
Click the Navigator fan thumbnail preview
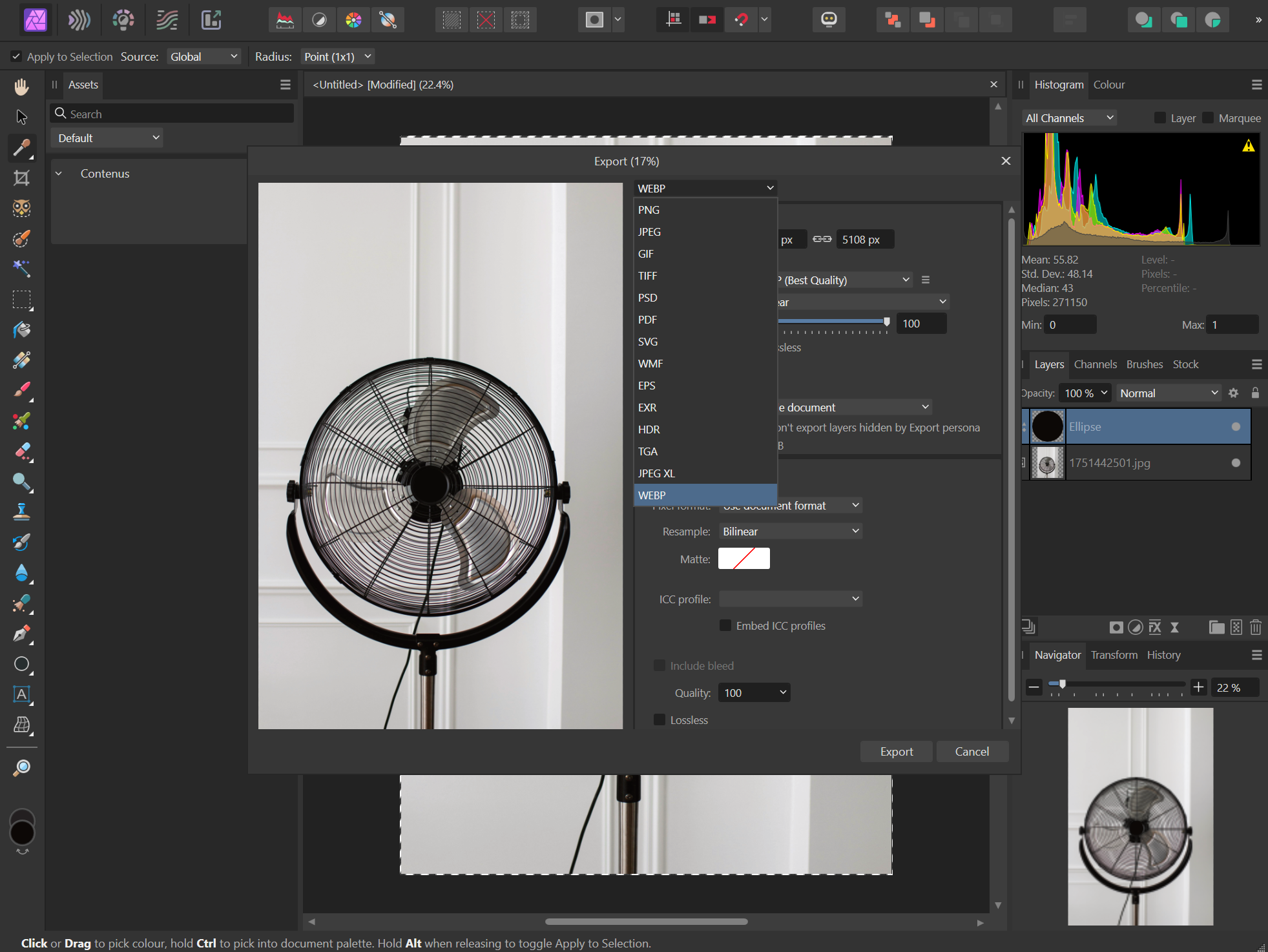pos(1140,816)
